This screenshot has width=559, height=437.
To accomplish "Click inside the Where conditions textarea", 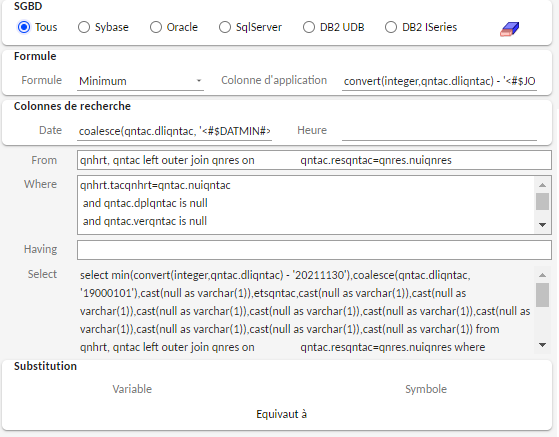I will pos(306,205).
